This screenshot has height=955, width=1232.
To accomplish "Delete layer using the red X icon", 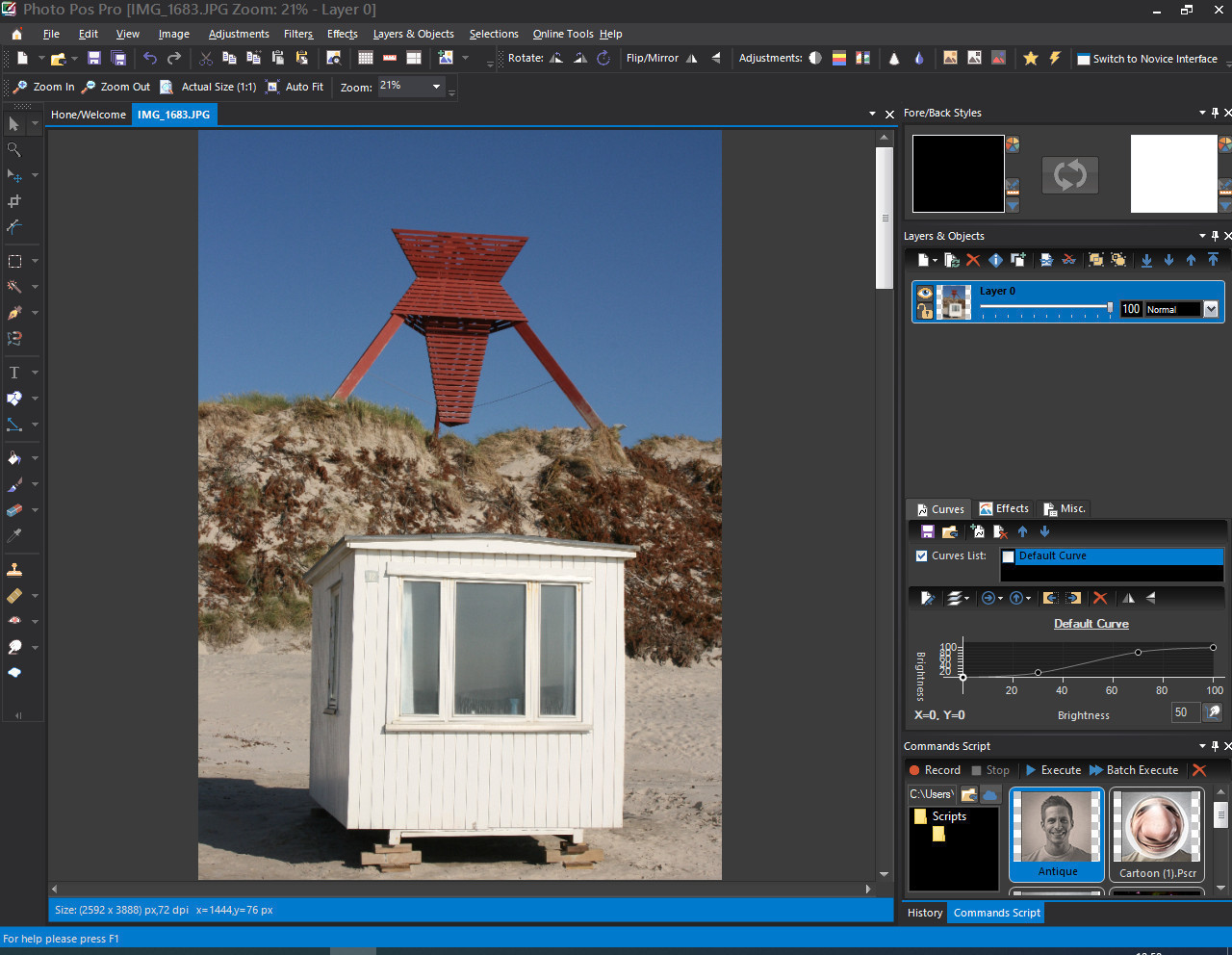I will point(973,260).
